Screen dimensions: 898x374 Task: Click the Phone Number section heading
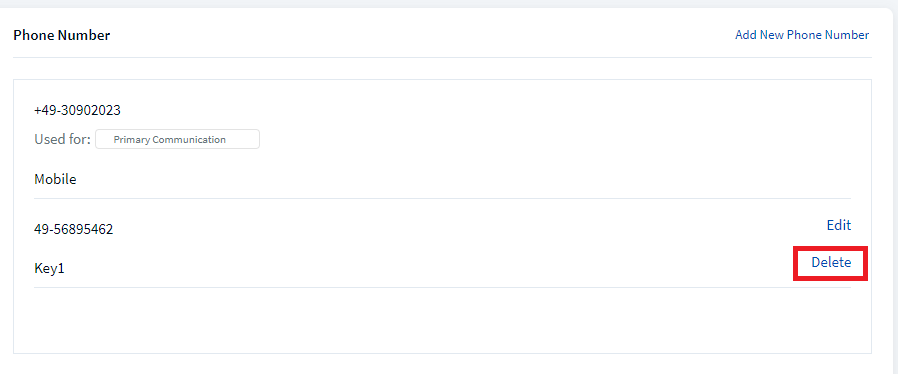[x=62, y=36]
